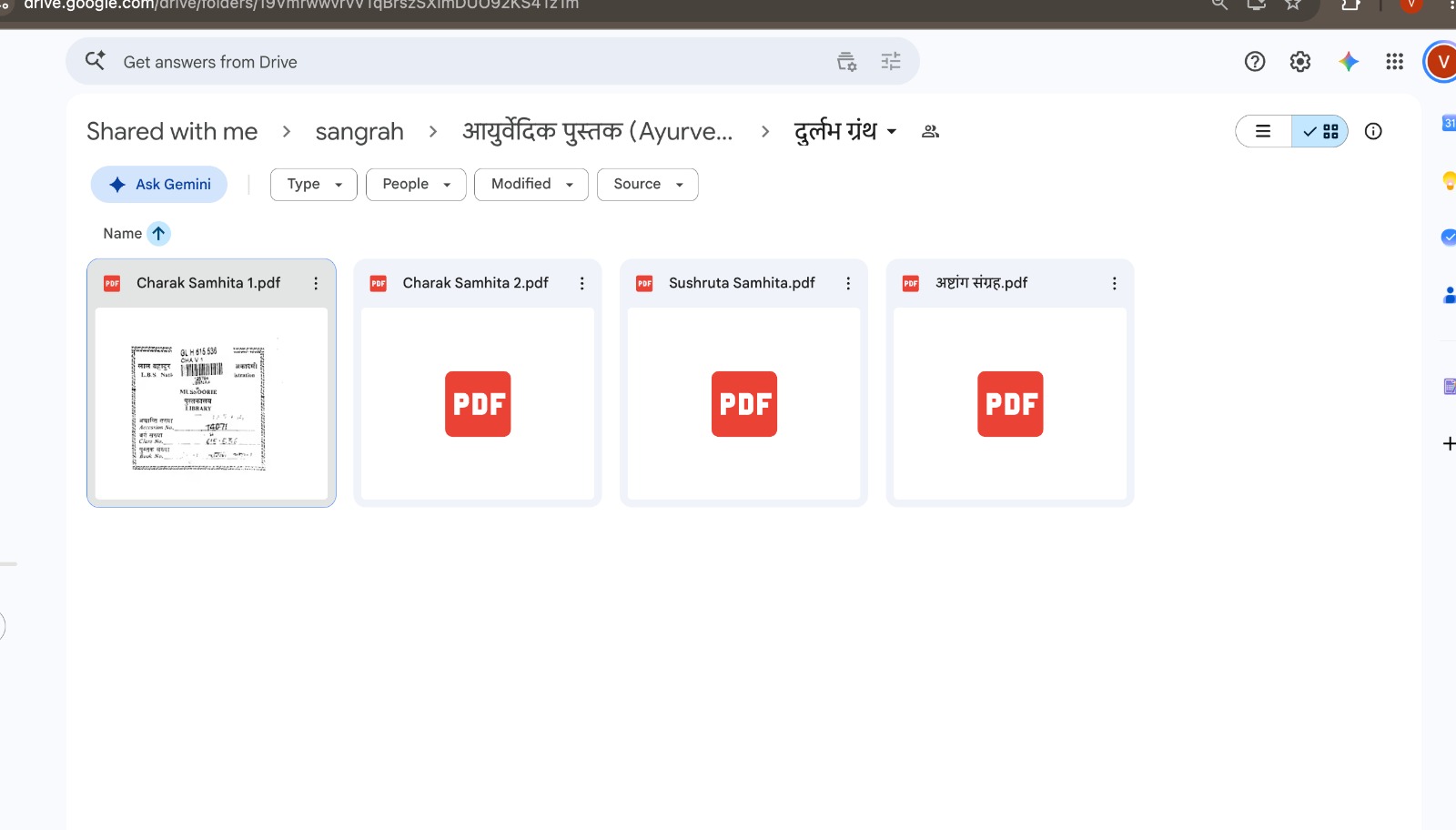Expand the People filter dropdown
Image resolution: width=1456 pixels, height=830 pixels.
tap(416, 184)
